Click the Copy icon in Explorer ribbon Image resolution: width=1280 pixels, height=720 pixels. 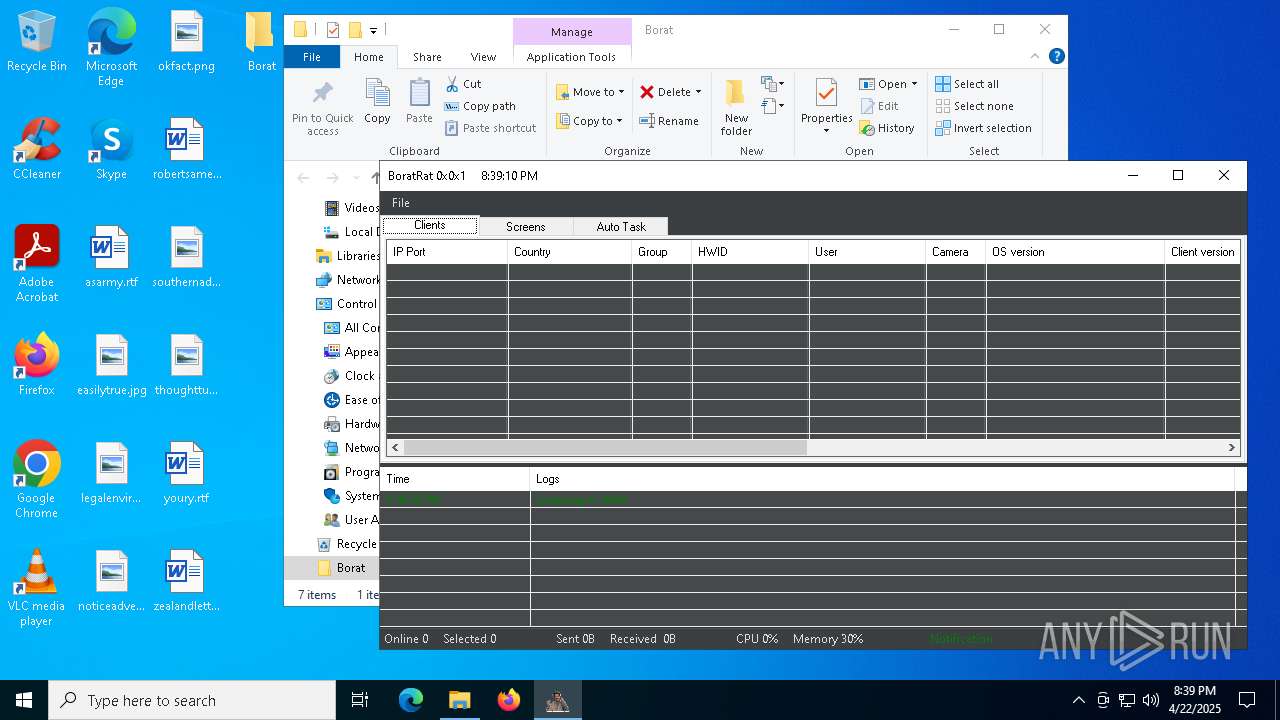point(377,102)
